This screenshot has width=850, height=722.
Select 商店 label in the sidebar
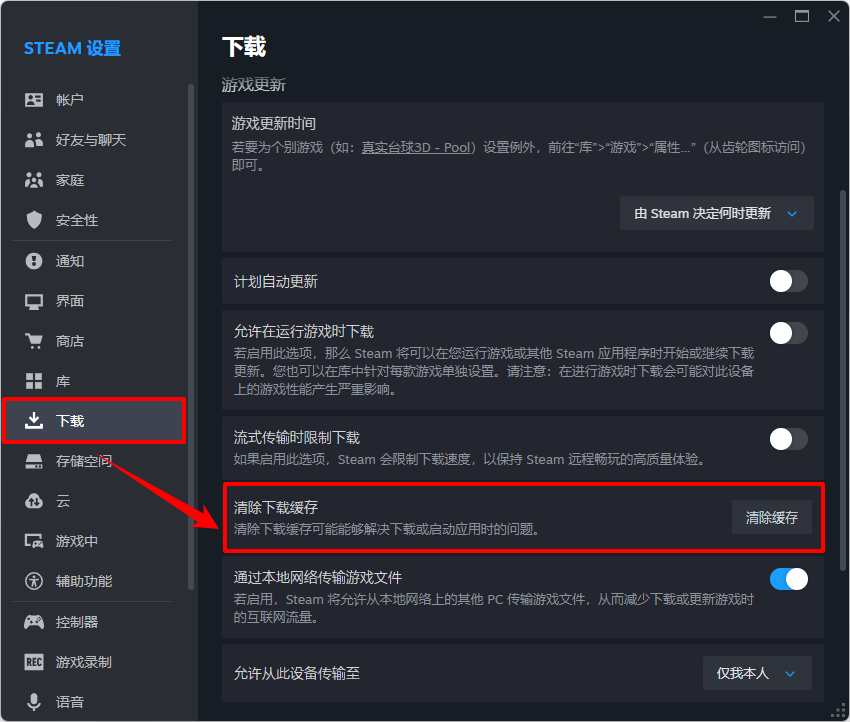(70, 341)
